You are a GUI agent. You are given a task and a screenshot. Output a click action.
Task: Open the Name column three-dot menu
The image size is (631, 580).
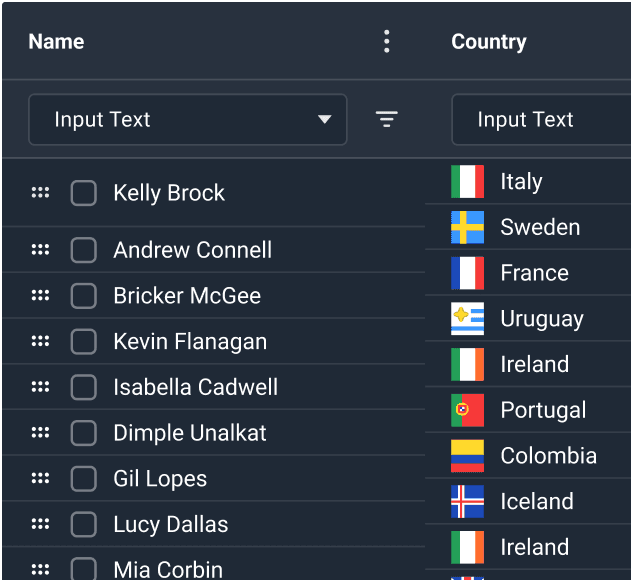coord(386,41)
